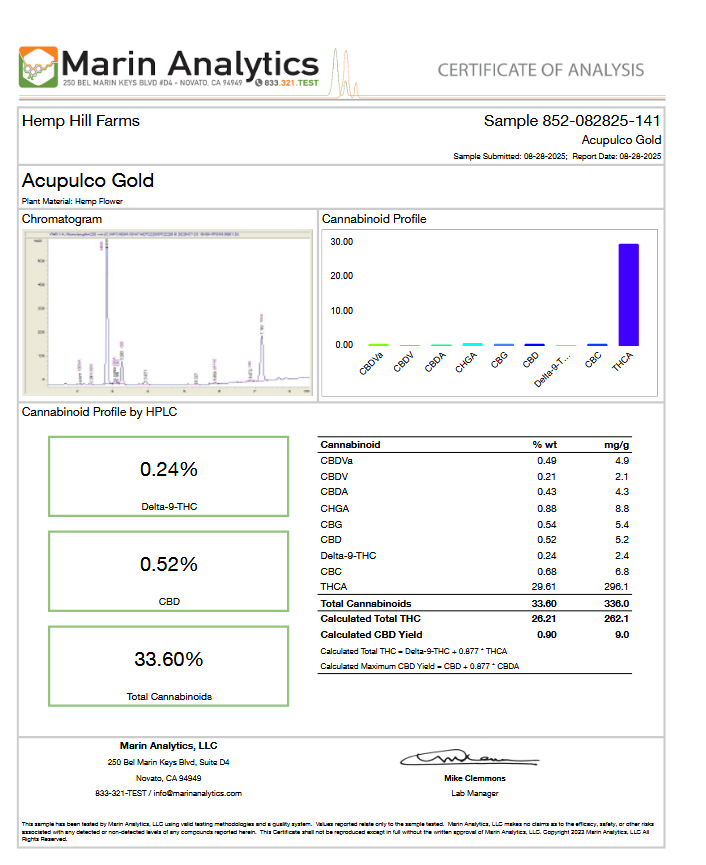Click the CBG bar in Cannabinoid Profile

503,344
